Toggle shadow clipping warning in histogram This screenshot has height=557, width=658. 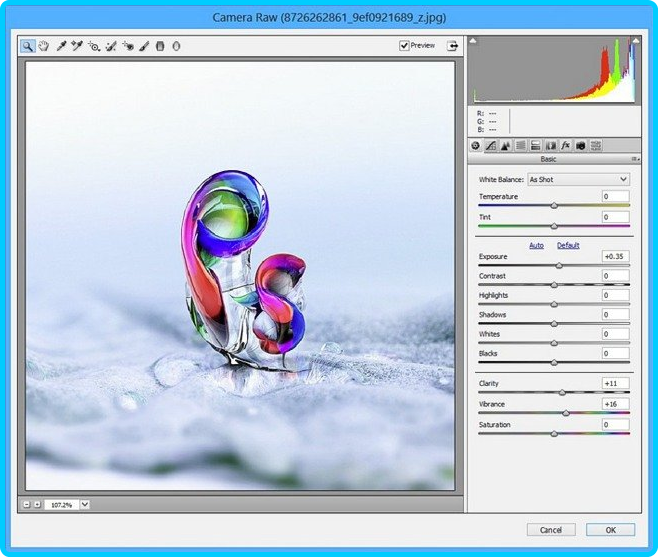(x=473, y=41)
